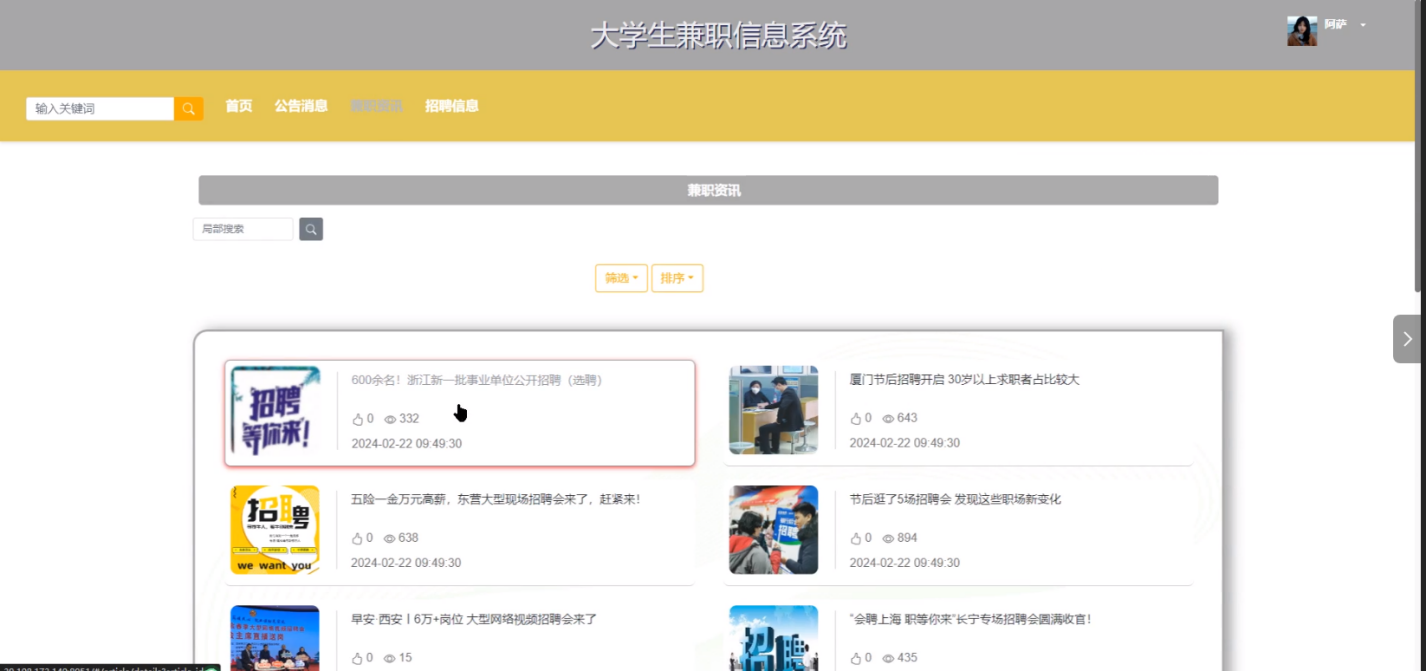
Task: Click view-count eye icon showing 894
Action: (x=888, y=539)
